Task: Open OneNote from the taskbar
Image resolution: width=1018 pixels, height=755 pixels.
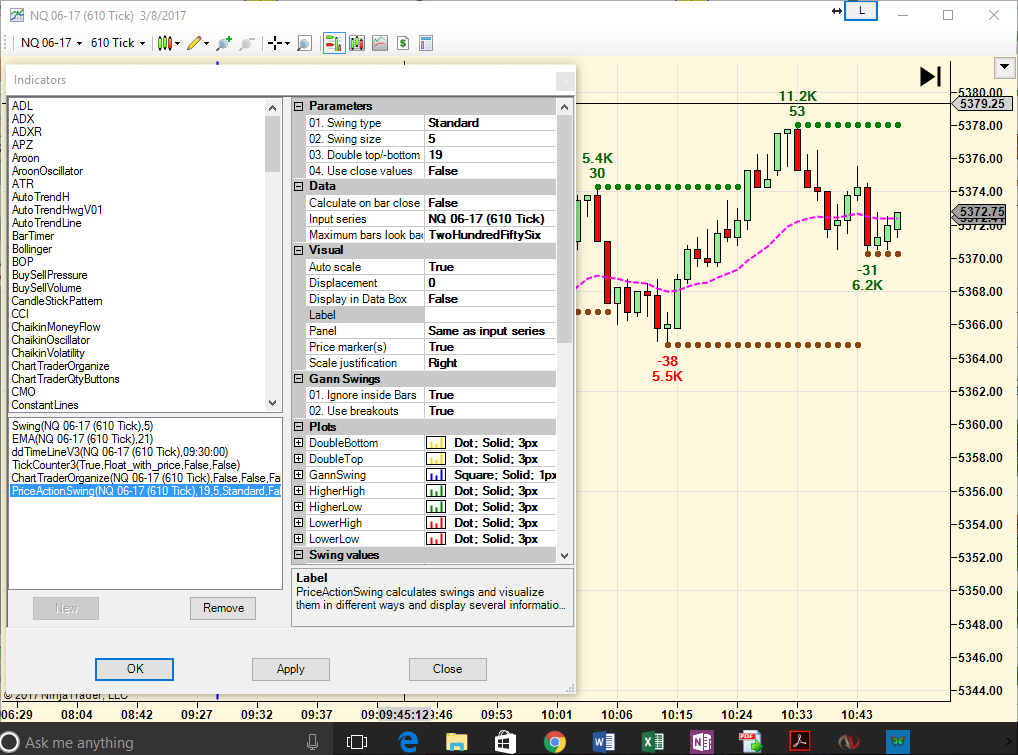Action: [702, 741]
